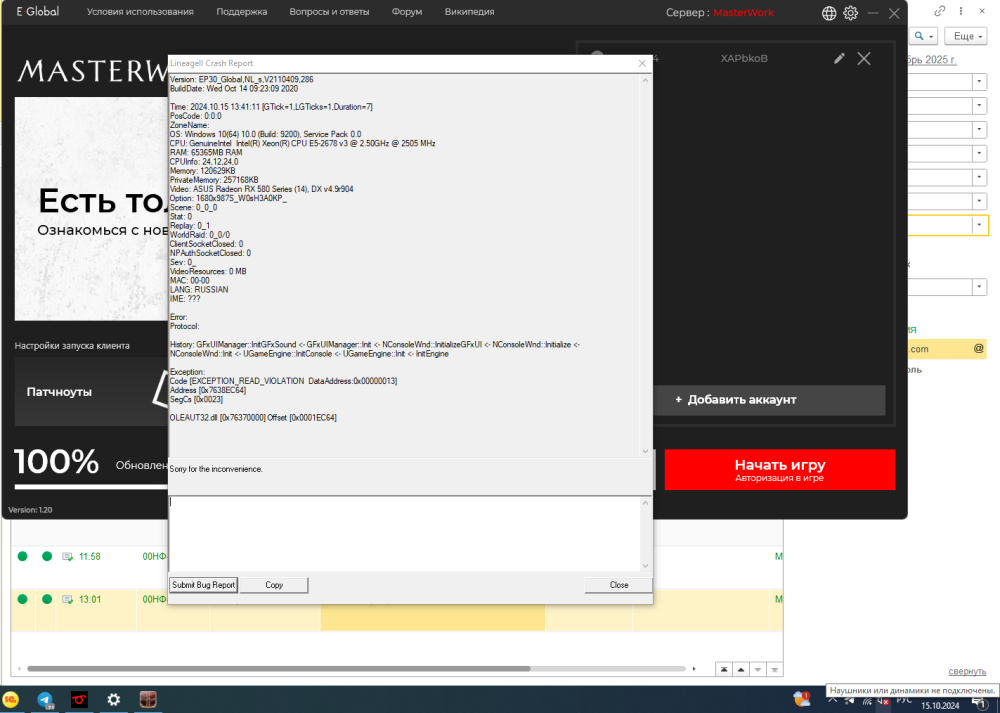Edit the XAPbkoB account with pencil icon

[x=840, y=58]
